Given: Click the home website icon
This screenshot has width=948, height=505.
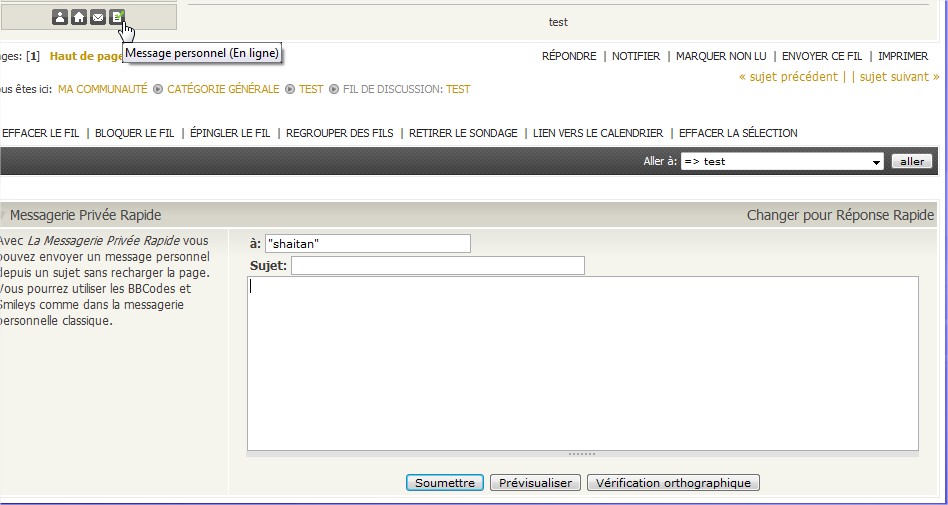Looking at the screenshot, I should (79, 17).
